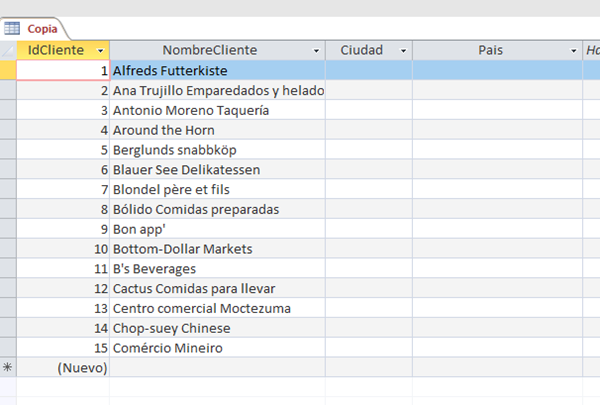This screenshot has width=600, height=405.
Task: Expand the Ciudad column filter arrow
Action: [x=403, y=50]
